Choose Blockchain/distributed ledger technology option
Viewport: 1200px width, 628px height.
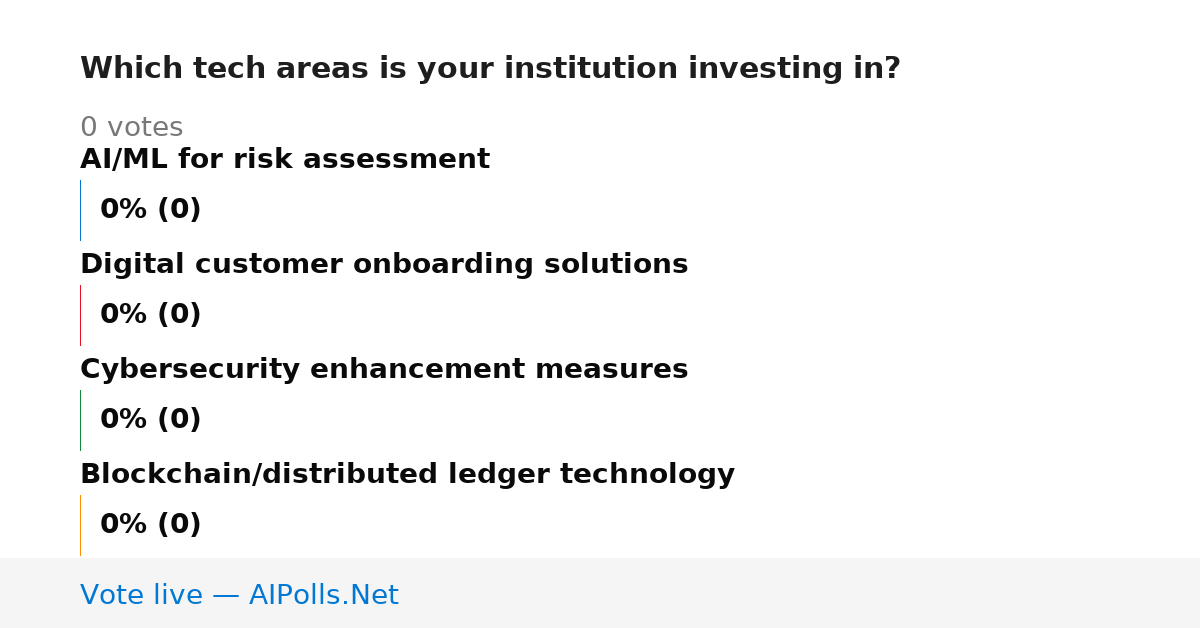[x=407, y=475]
